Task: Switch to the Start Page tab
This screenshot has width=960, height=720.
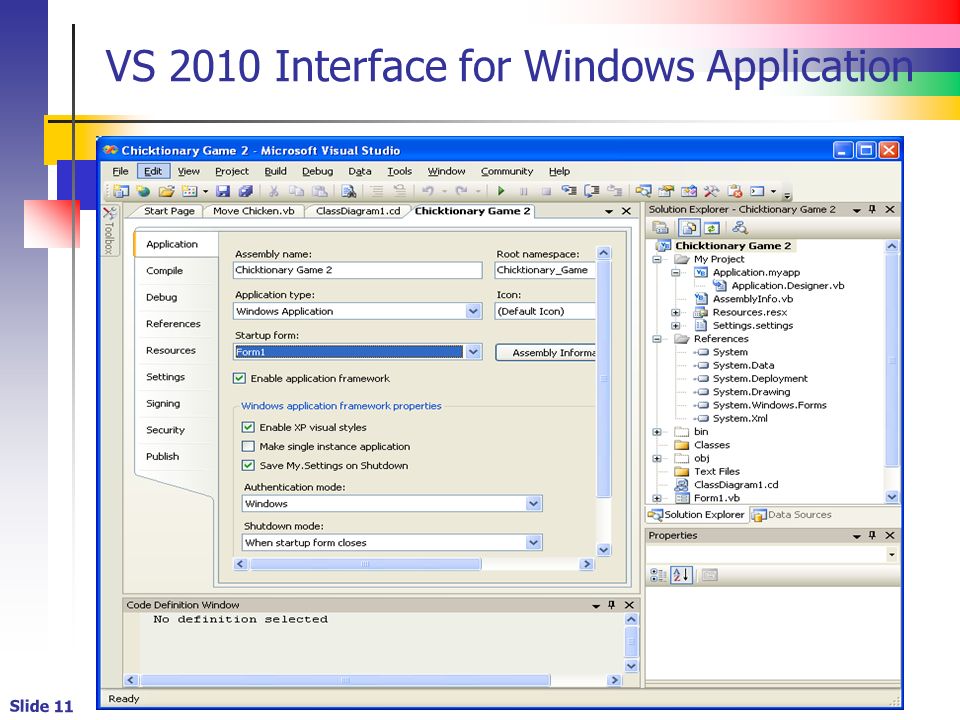Action: pos(169,211)
